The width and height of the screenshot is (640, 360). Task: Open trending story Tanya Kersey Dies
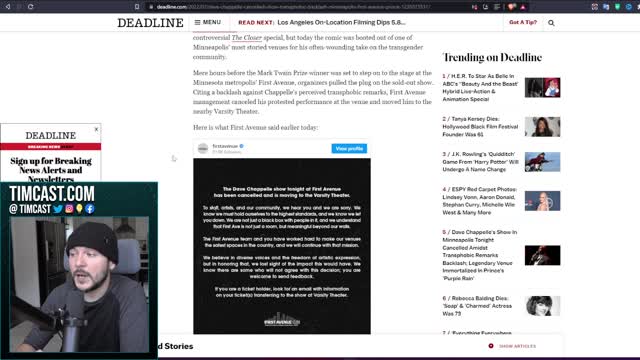coord(480,127)
